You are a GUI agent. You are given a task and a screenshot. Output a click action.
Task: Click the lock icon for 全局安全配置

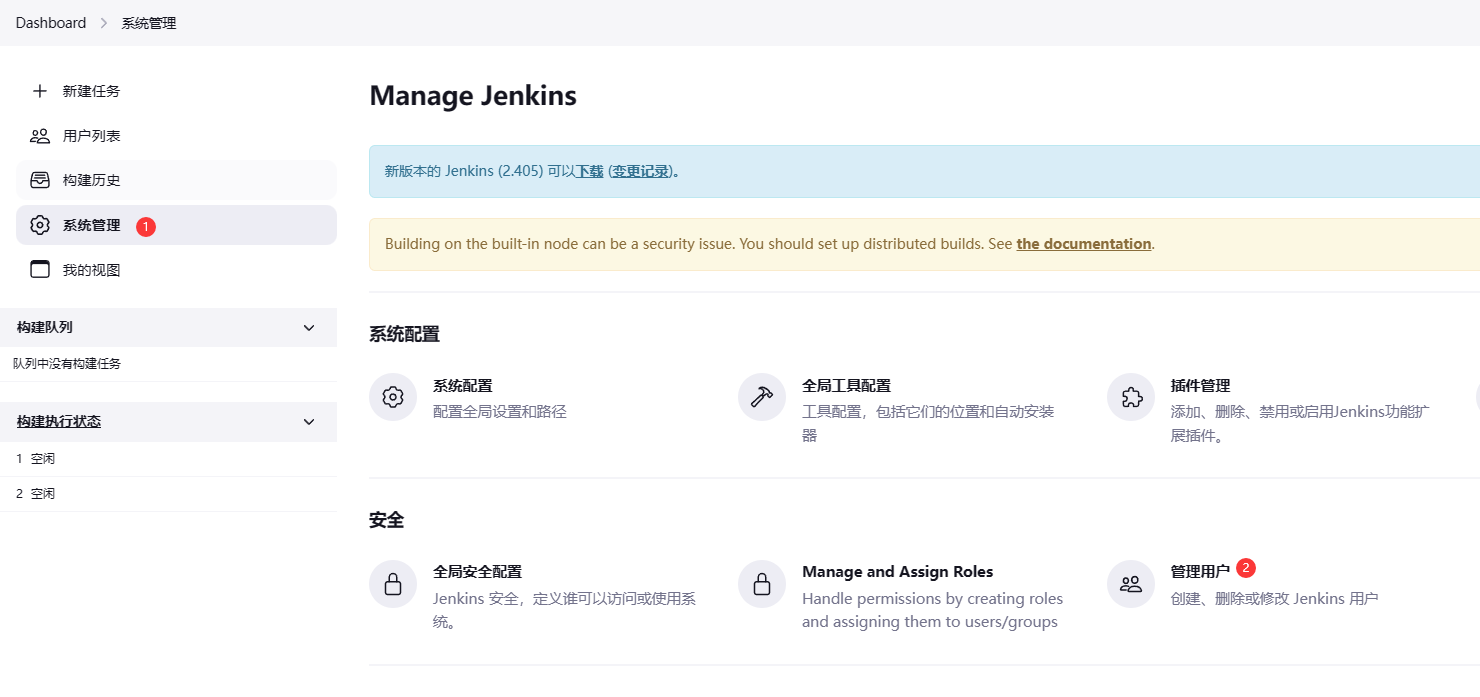(x=393, y=584)
